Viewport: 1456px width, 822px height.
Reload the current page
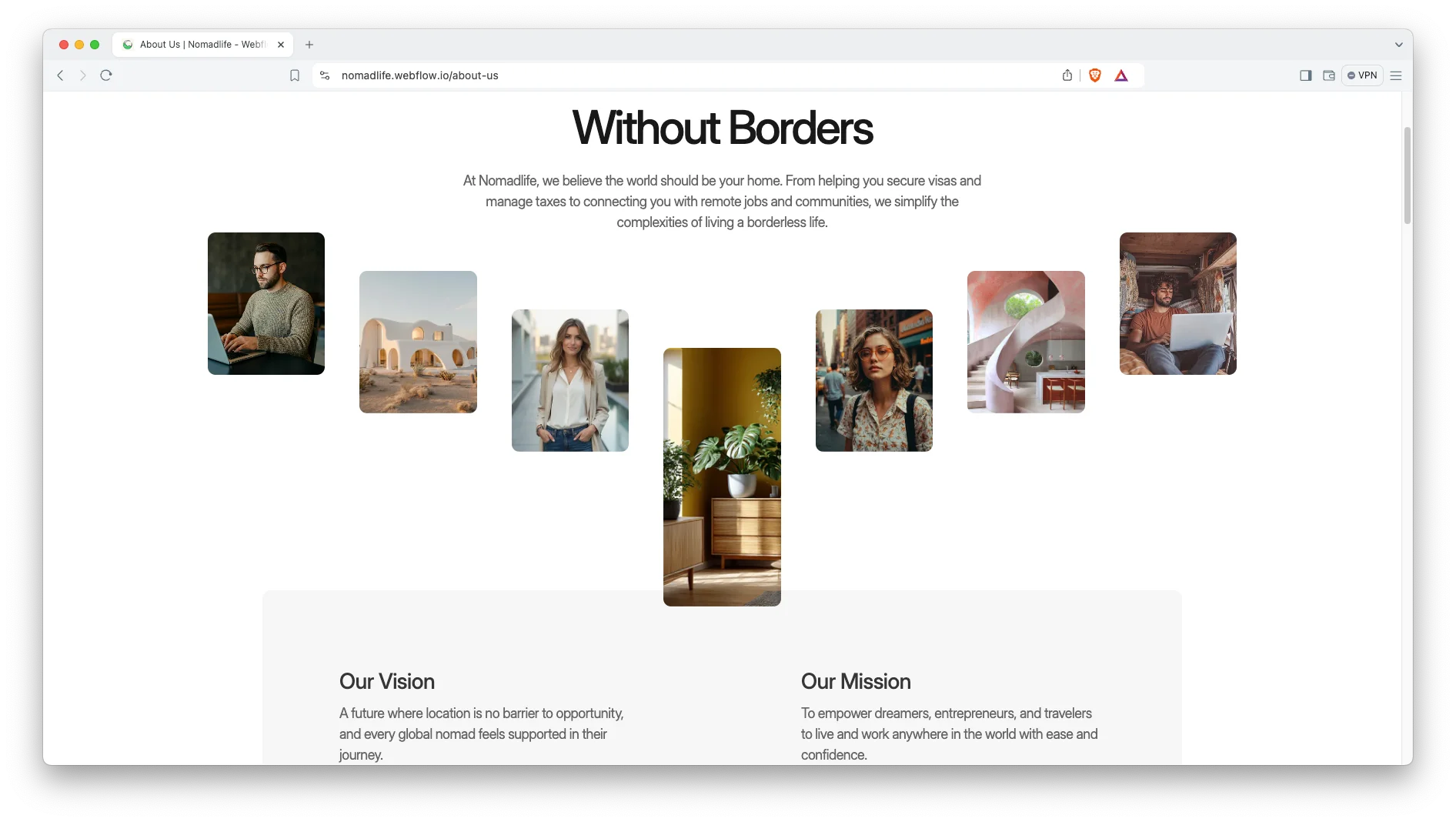pos(106,75)
